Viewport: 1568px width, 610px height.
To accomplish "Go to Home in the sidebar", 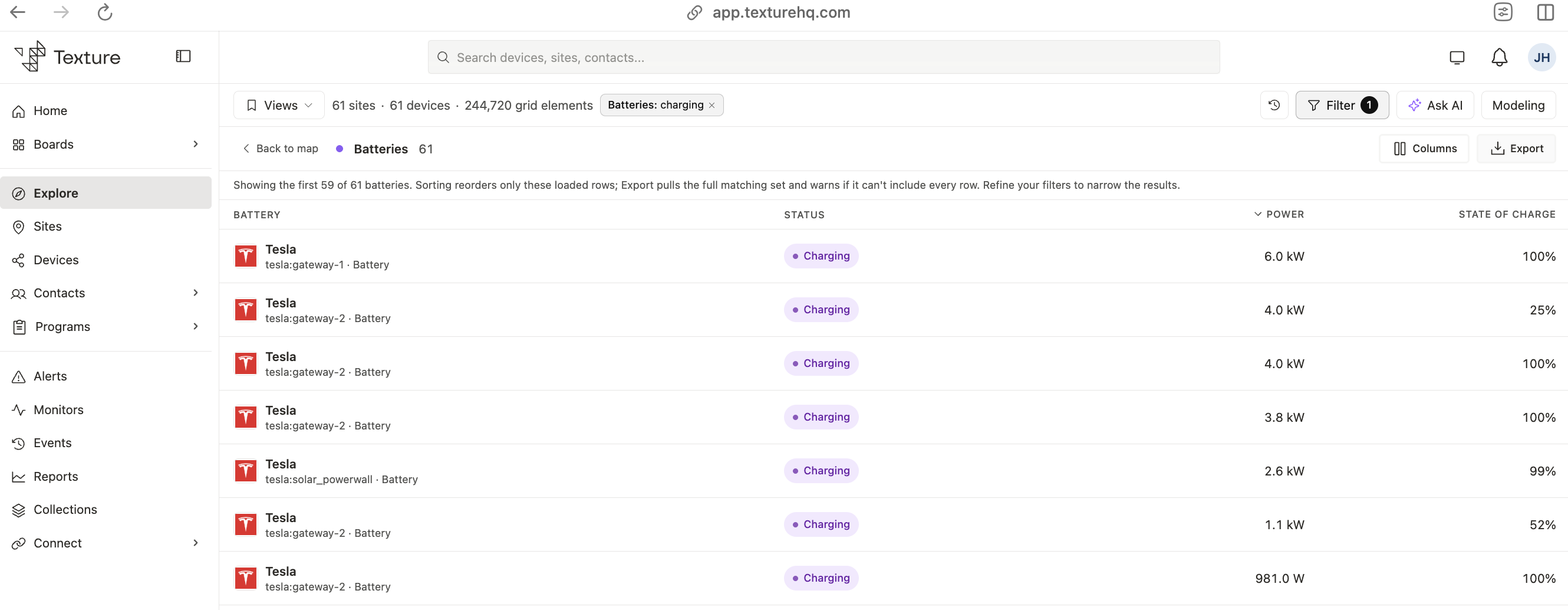I will point(106,111).
